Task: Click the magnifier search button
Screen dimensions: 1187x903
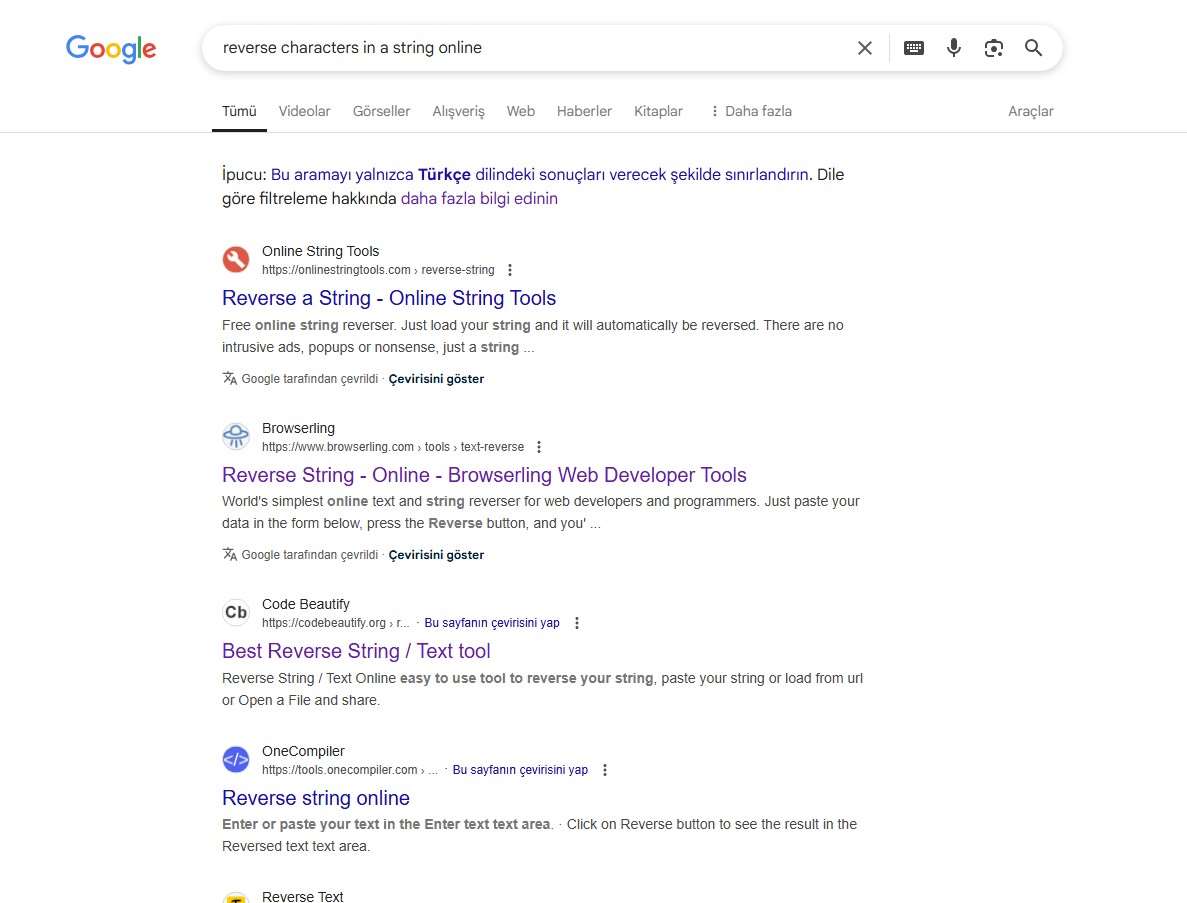Action: click(1033, 48)
